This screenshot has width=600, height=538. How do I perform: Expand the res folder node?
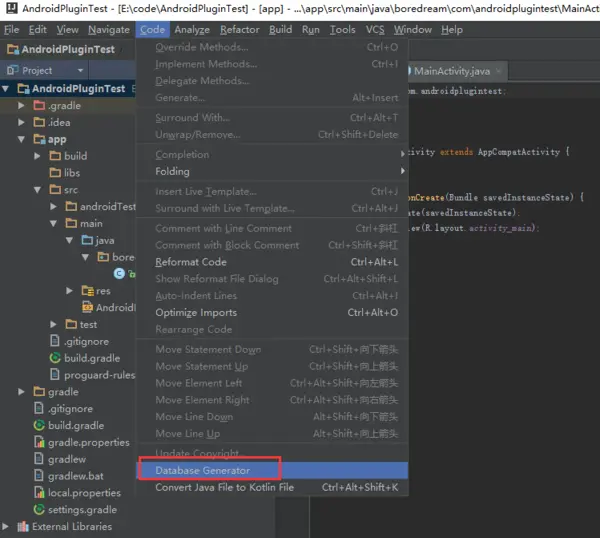coord(70,290)
